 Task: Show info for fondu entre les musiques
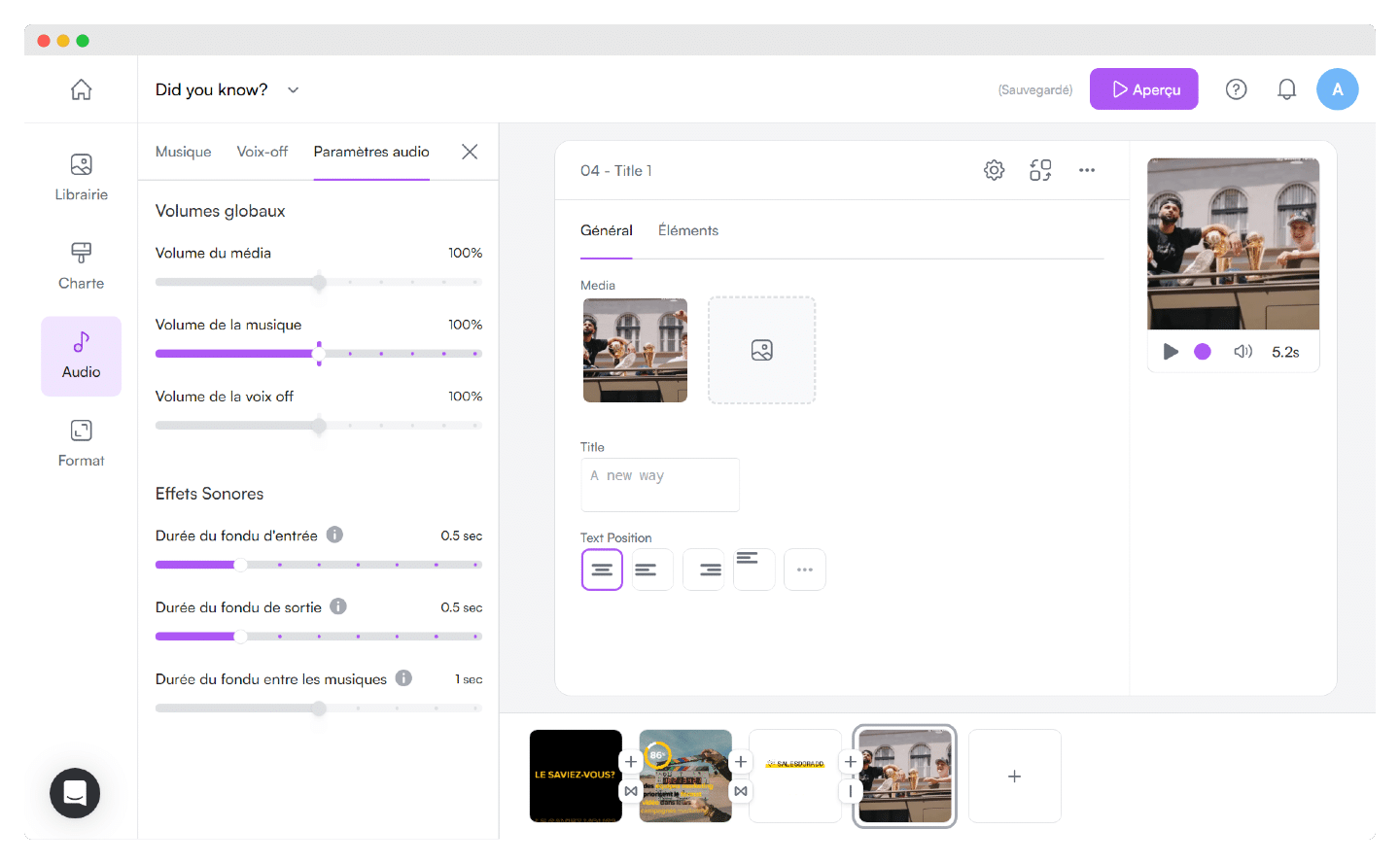coord(403,678)
